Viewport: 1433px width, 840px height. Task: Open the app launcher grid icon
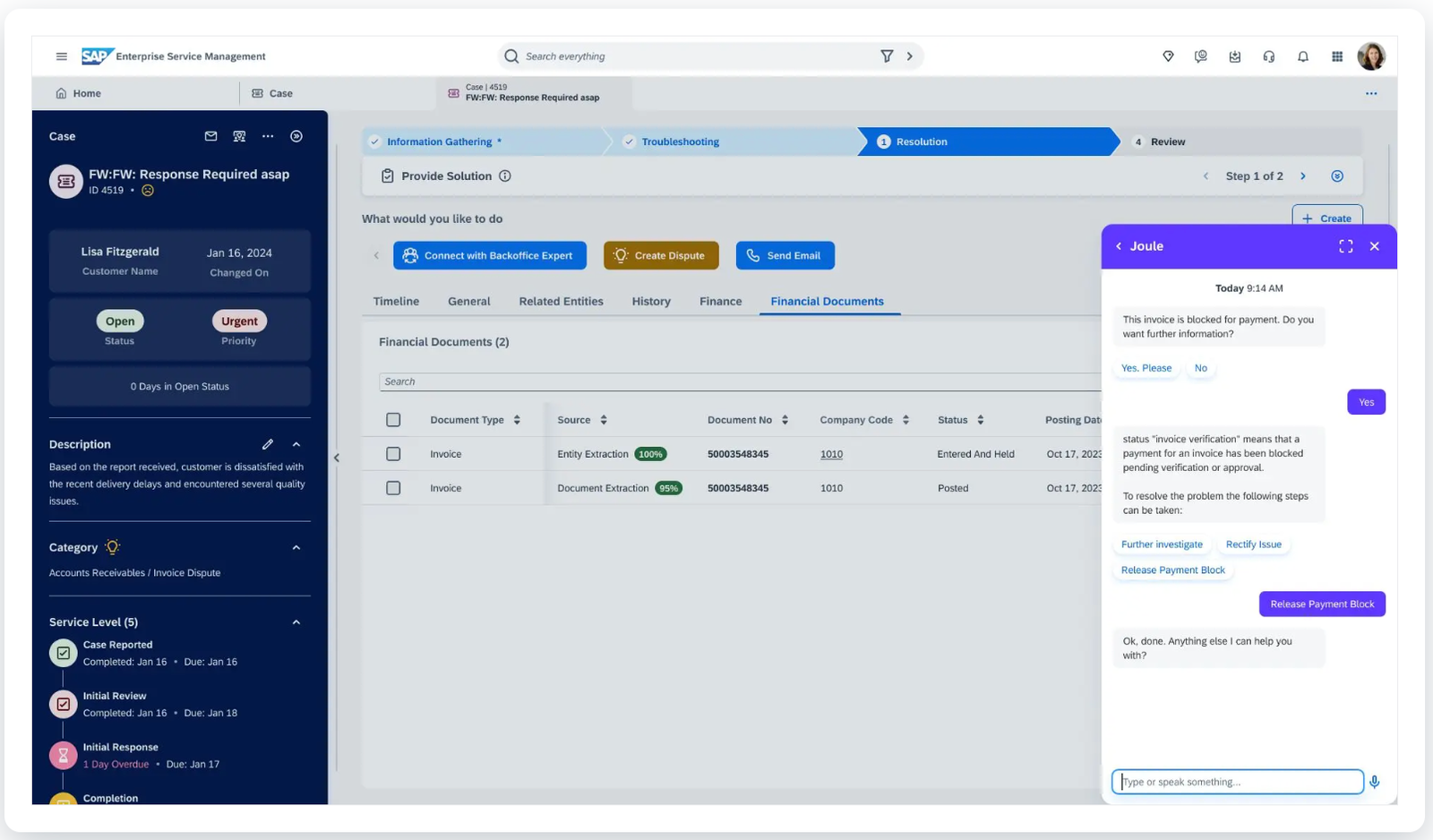[x=1337, y=56]
